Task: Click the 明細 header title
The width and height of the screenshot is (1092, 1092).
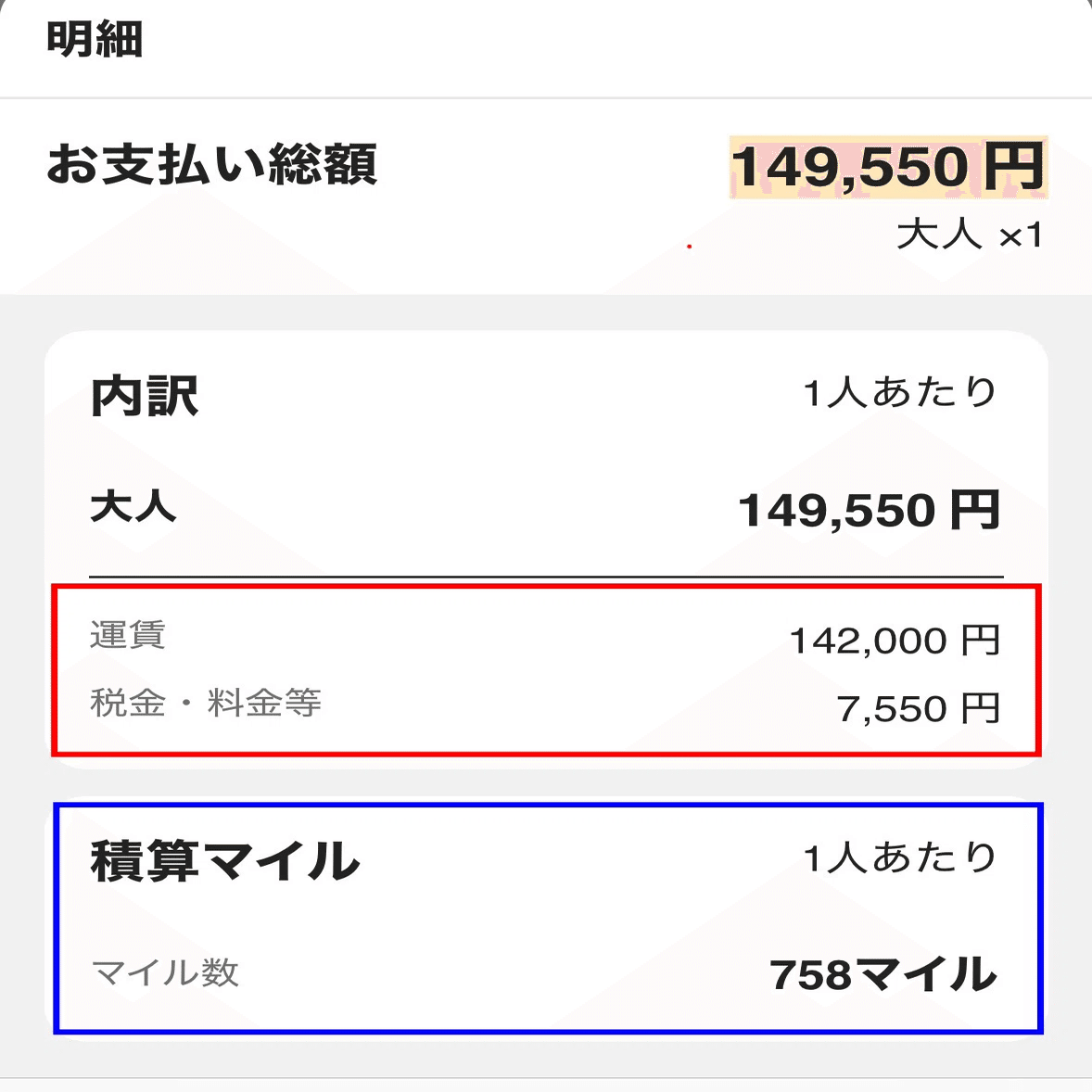Action: click(x=95, y=40)
